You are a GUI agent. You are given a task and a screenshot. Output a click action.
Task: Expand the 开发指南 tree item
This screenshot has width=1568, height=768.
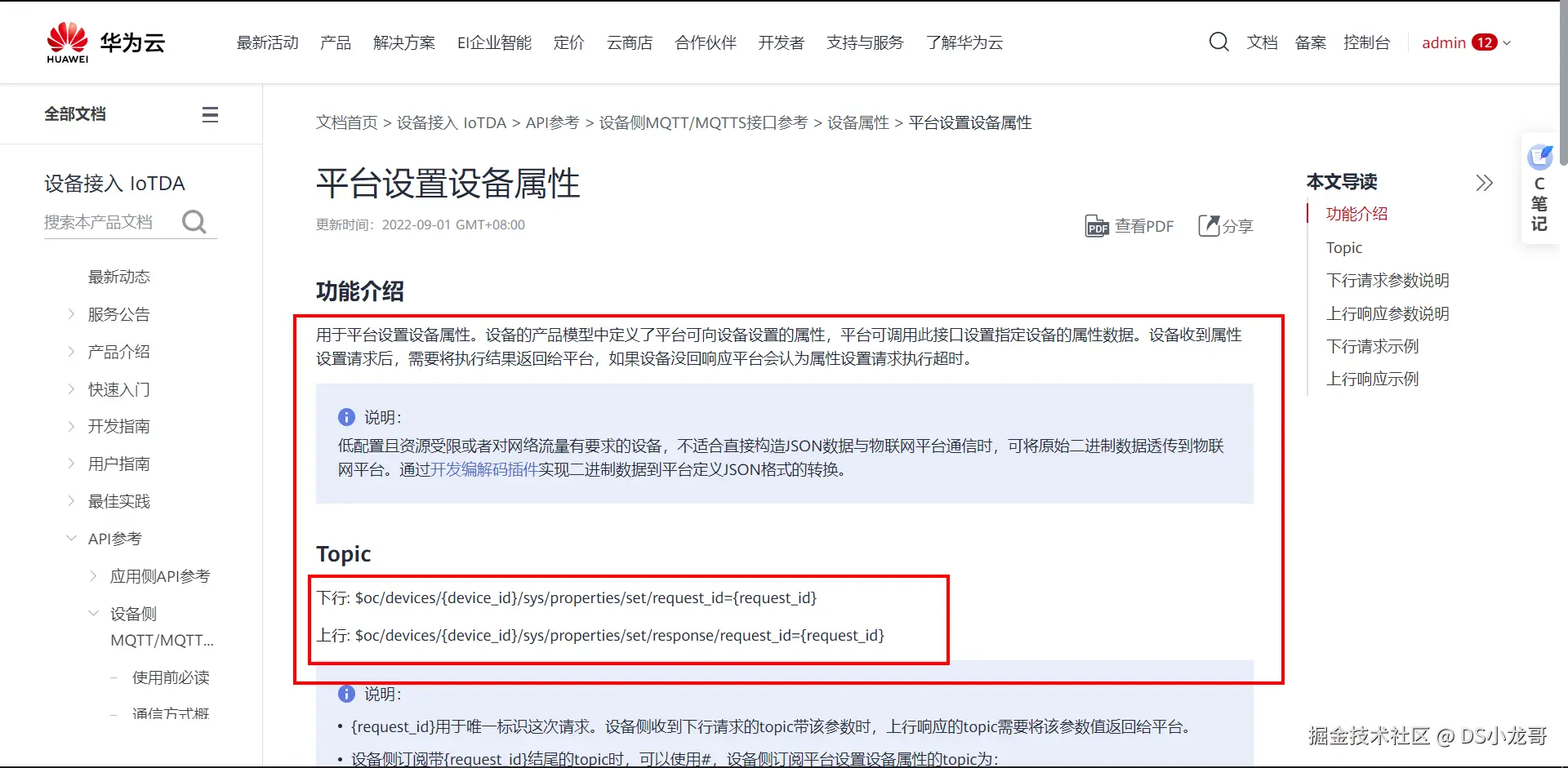coord(71,426)
